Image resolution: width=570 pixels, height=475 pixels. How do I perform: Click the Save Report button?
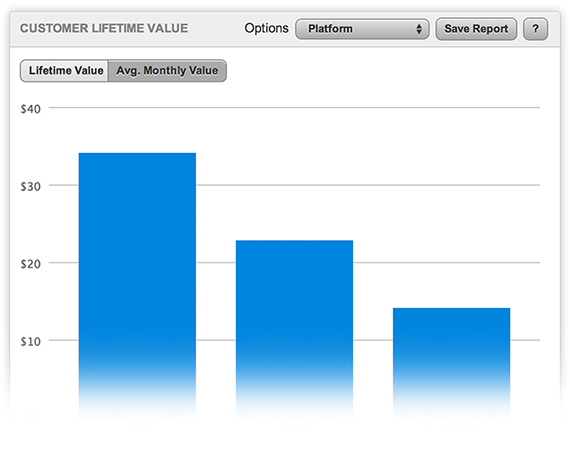pos(476,29)
